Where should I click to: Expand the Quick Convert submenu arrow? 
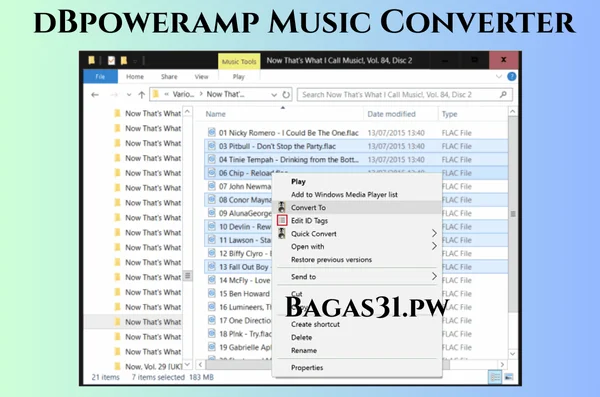[434, 233]
